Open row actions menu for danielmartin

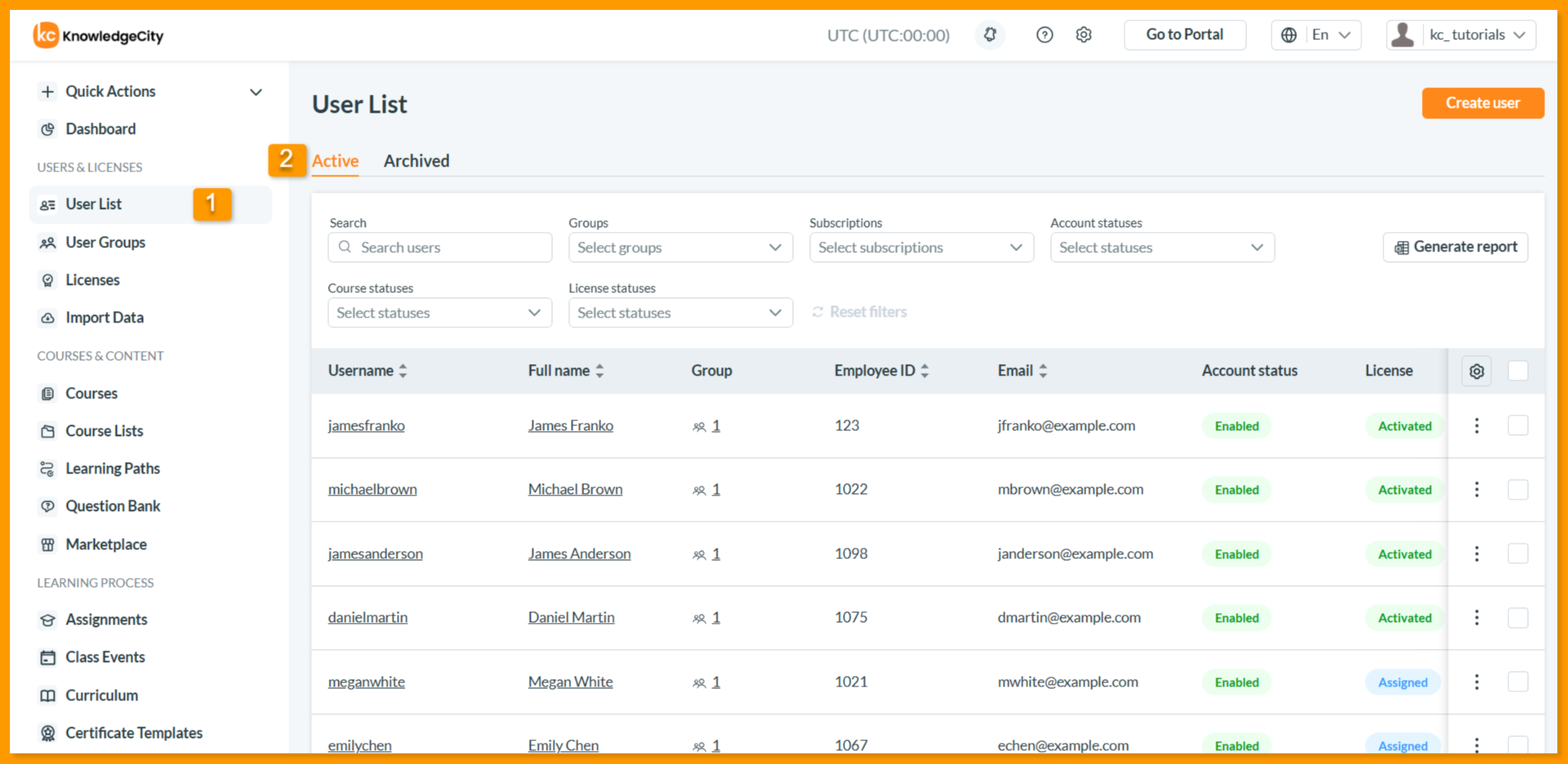tap(1477, 617)
